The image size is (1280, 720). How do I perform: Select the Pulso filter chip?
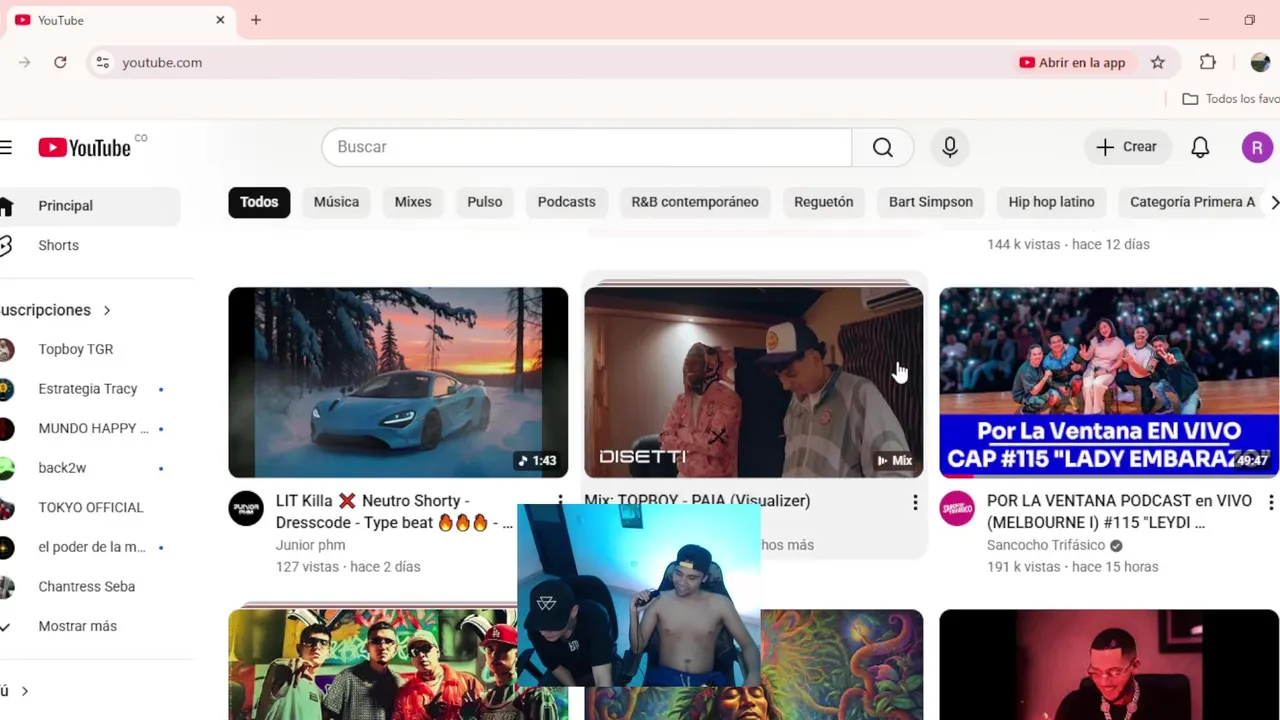(x=485, y=202)
